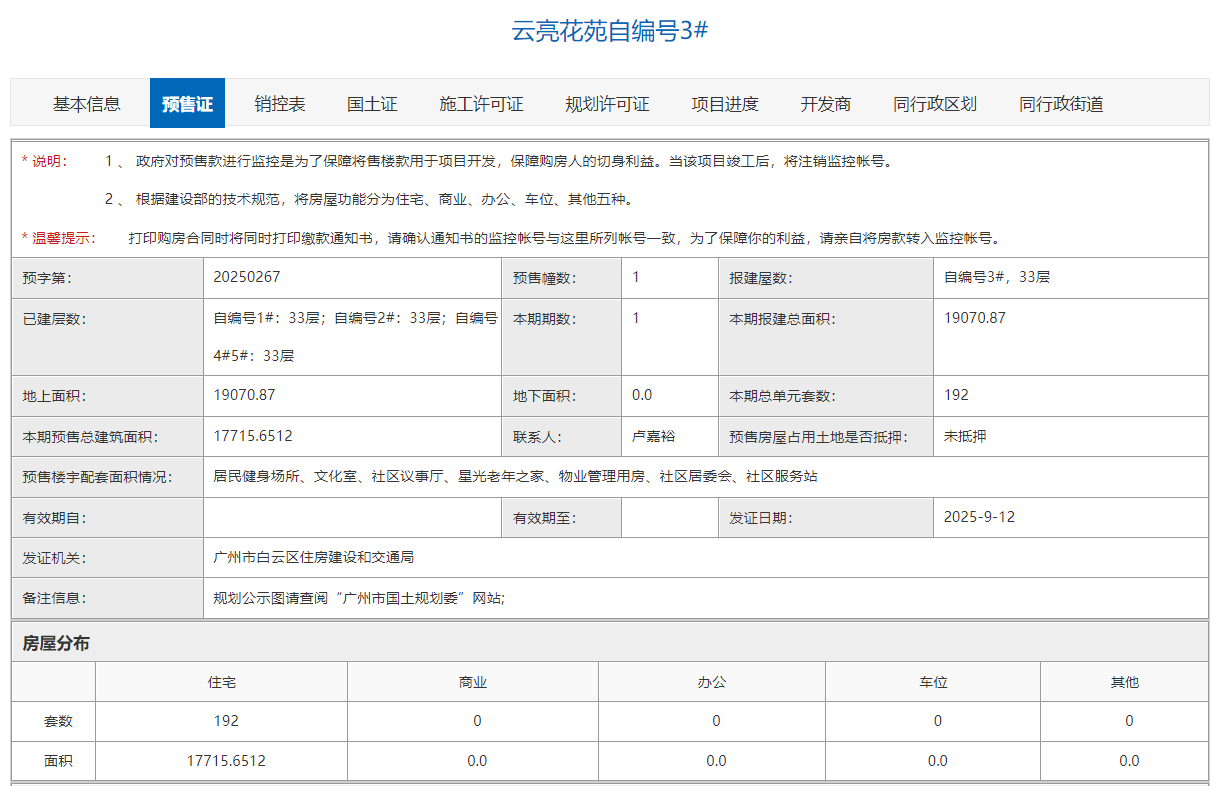Click the red 说明 label

(x=44, y=161)
